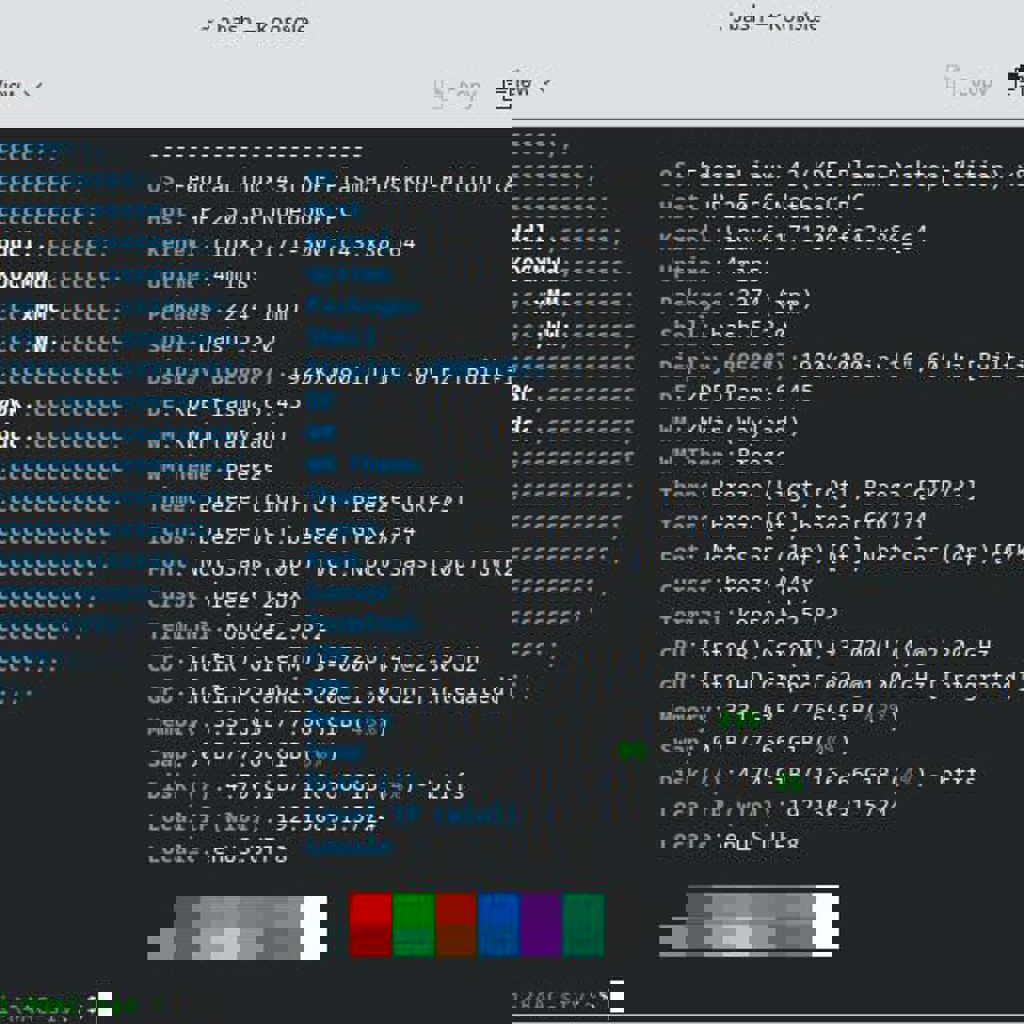Click the right terminal window title
The width and height of the screenshot is (1024, 1024).
(770, 21)
